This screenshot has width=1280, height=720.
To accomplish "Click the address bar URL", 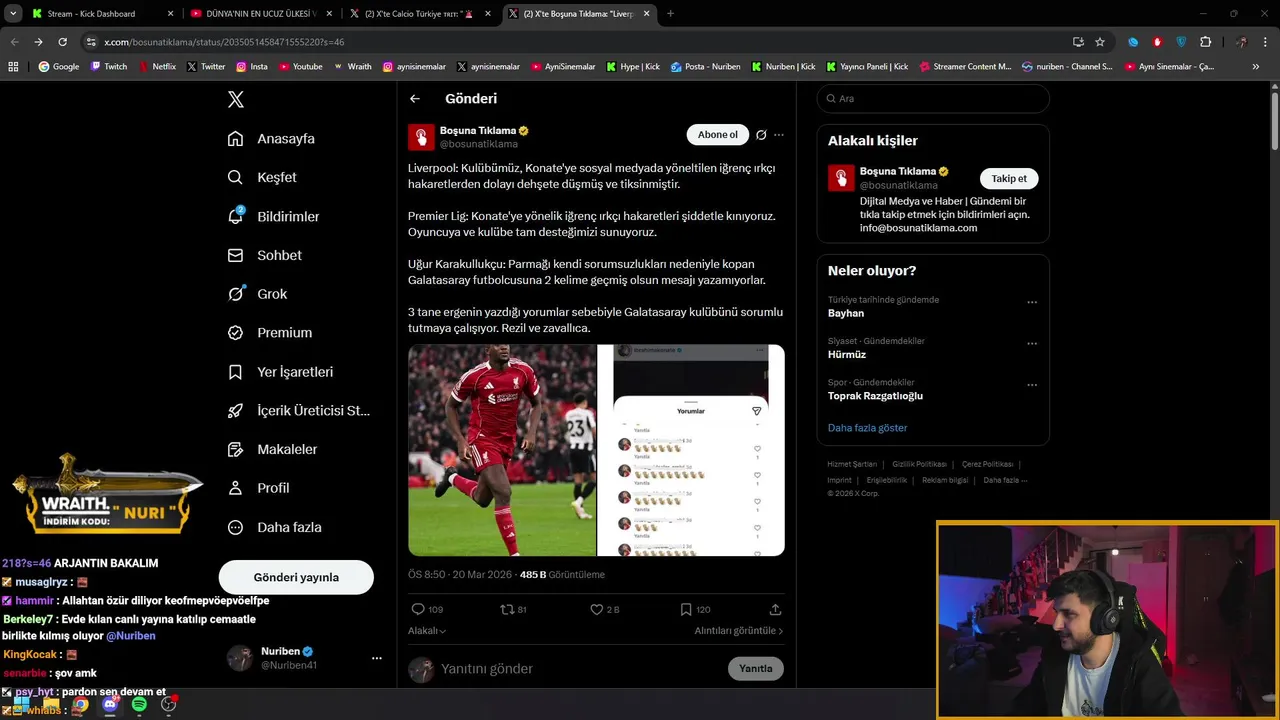I will click(x=224, y=42).
